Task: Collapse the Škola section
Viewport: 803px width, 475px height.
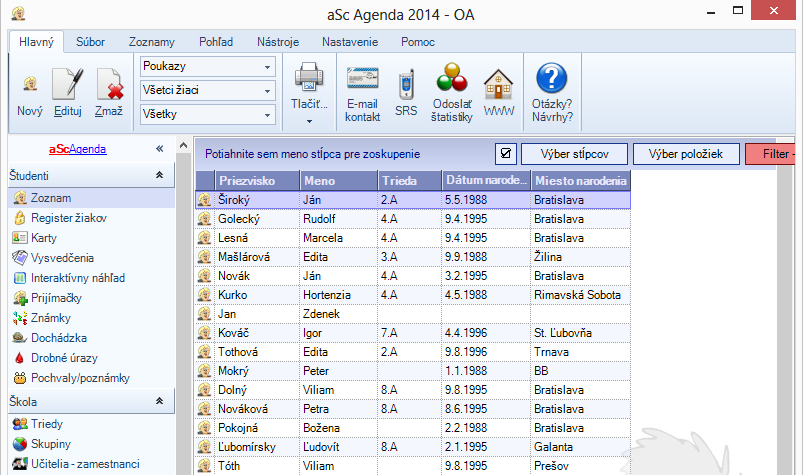Action: pyautogui.click(x=159, y=401)
